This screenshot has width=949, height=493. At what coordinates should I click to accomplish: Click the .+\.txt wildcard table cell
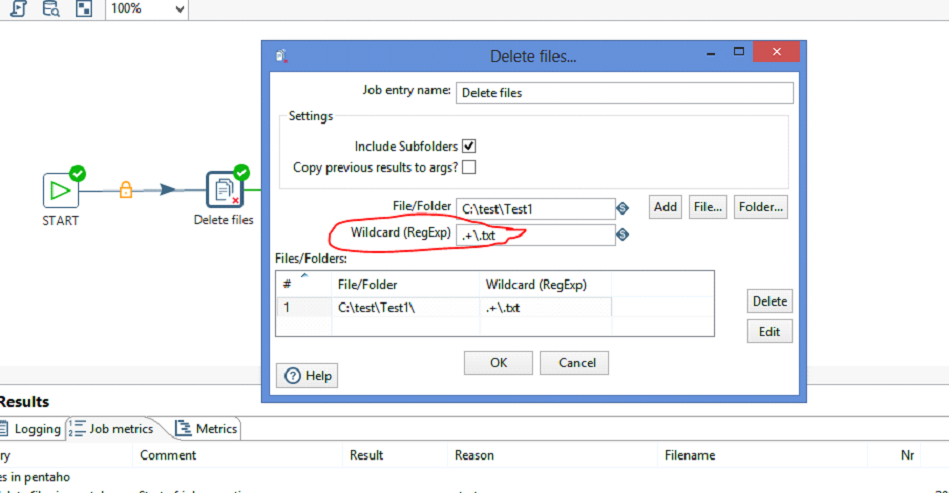pos(545,307)
